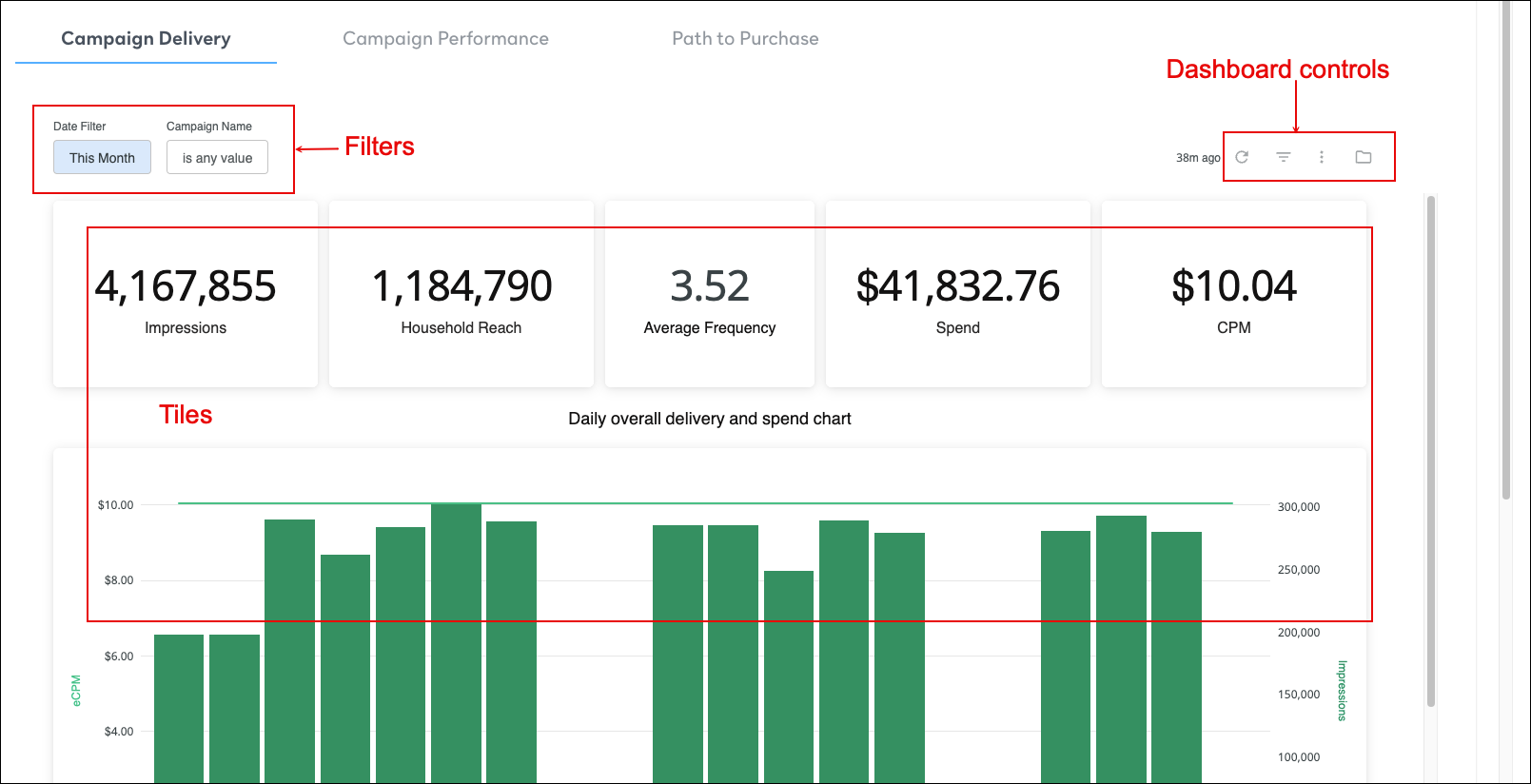The width and height of the screenshot is (1531, 784).
Task: Click the Impressions axis label on chart
Action: coord(1343,691)
